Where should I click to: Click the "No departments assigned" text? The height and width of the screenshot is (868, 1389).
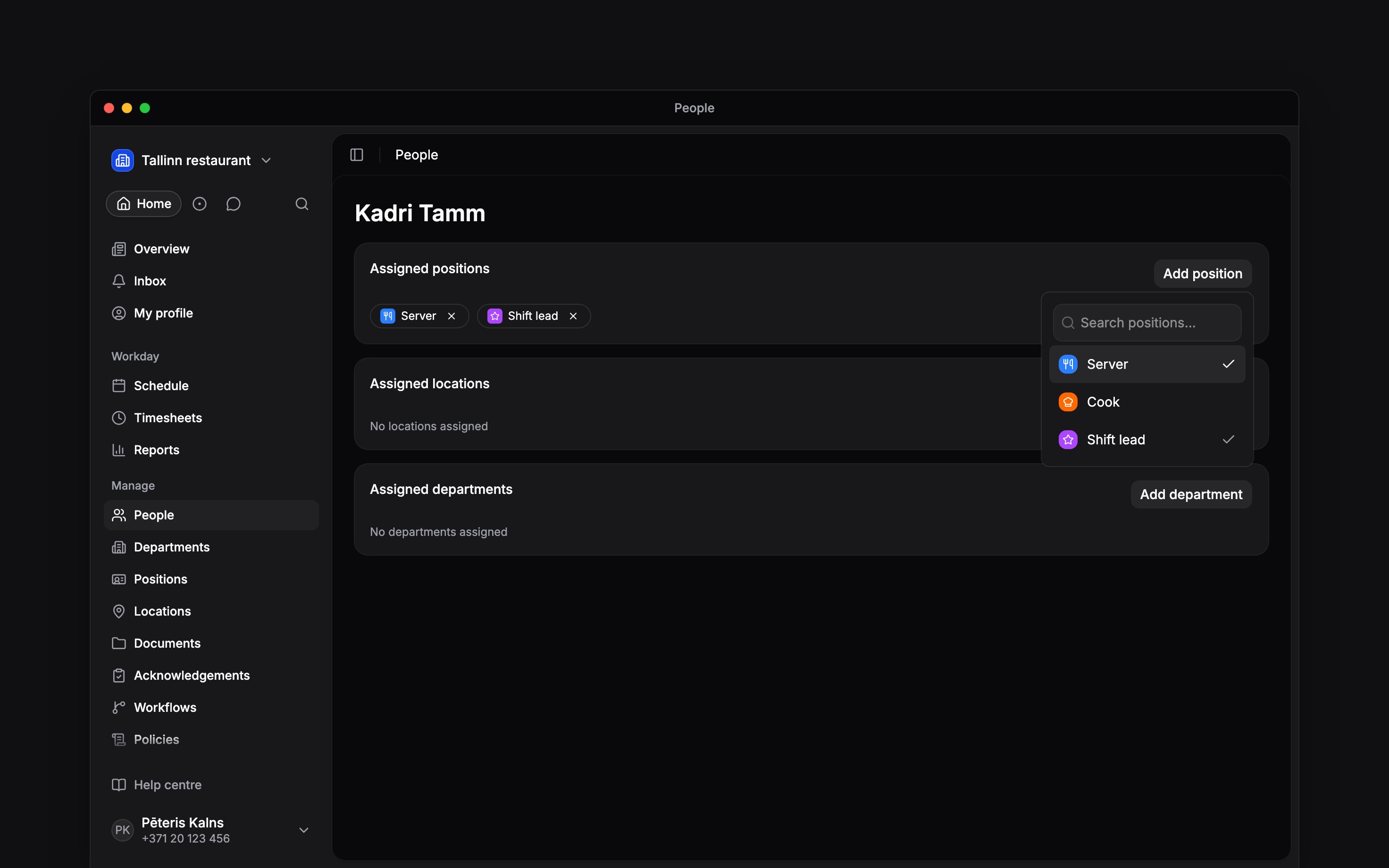pyautogui.click(x=438, y=532)
